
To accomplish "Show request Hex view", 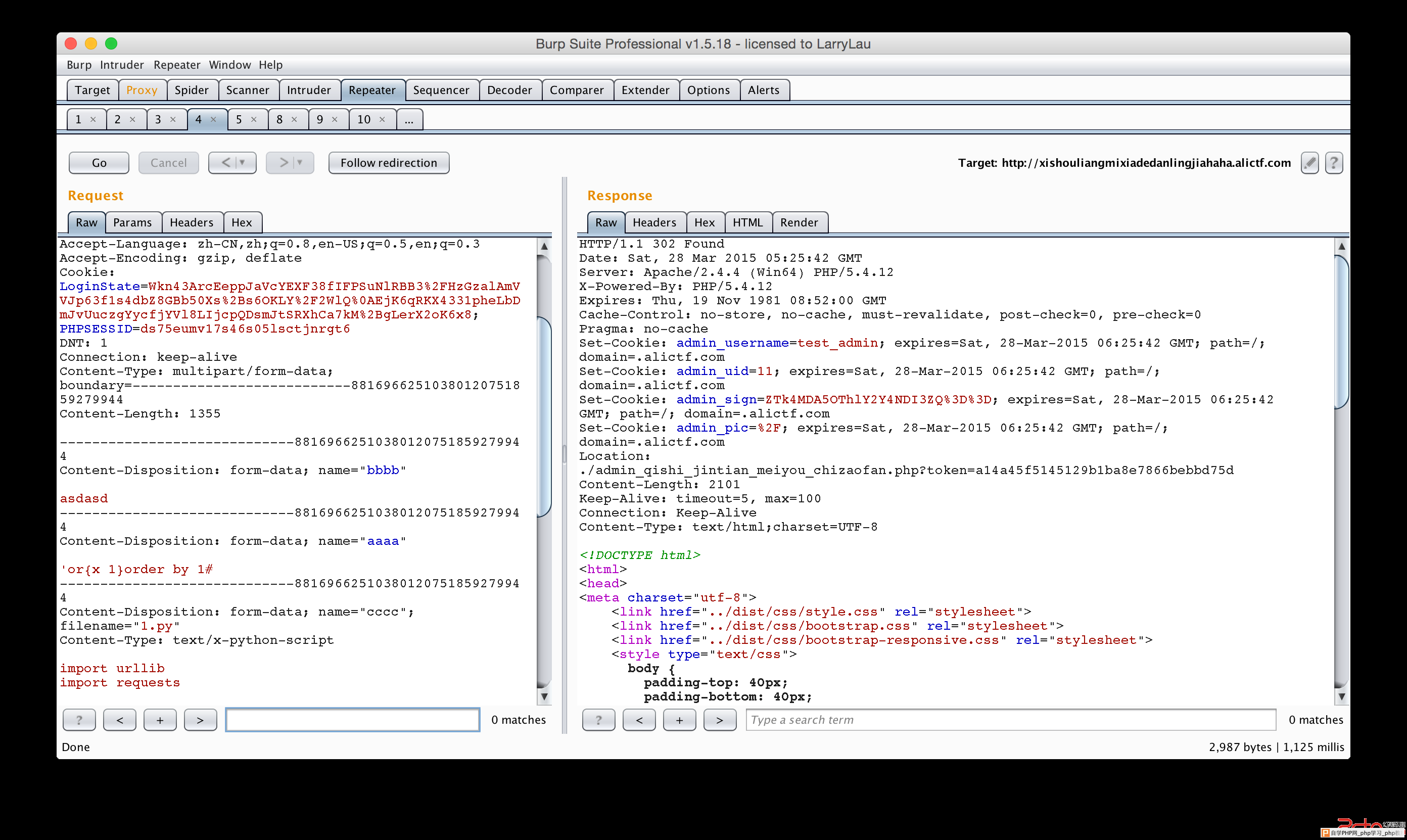I will [x=242, y=222].
